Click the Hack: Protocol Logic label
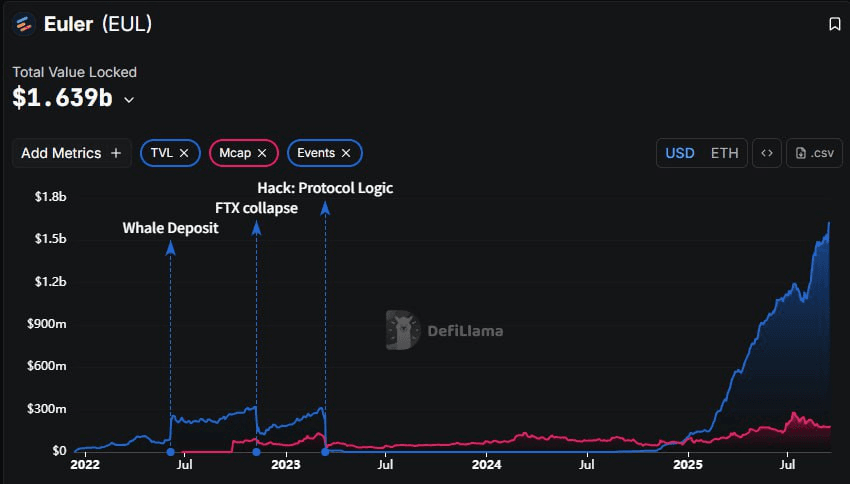The width and height of the screenshot is (850, 484). pyautogui.click(x=325, y=188)
